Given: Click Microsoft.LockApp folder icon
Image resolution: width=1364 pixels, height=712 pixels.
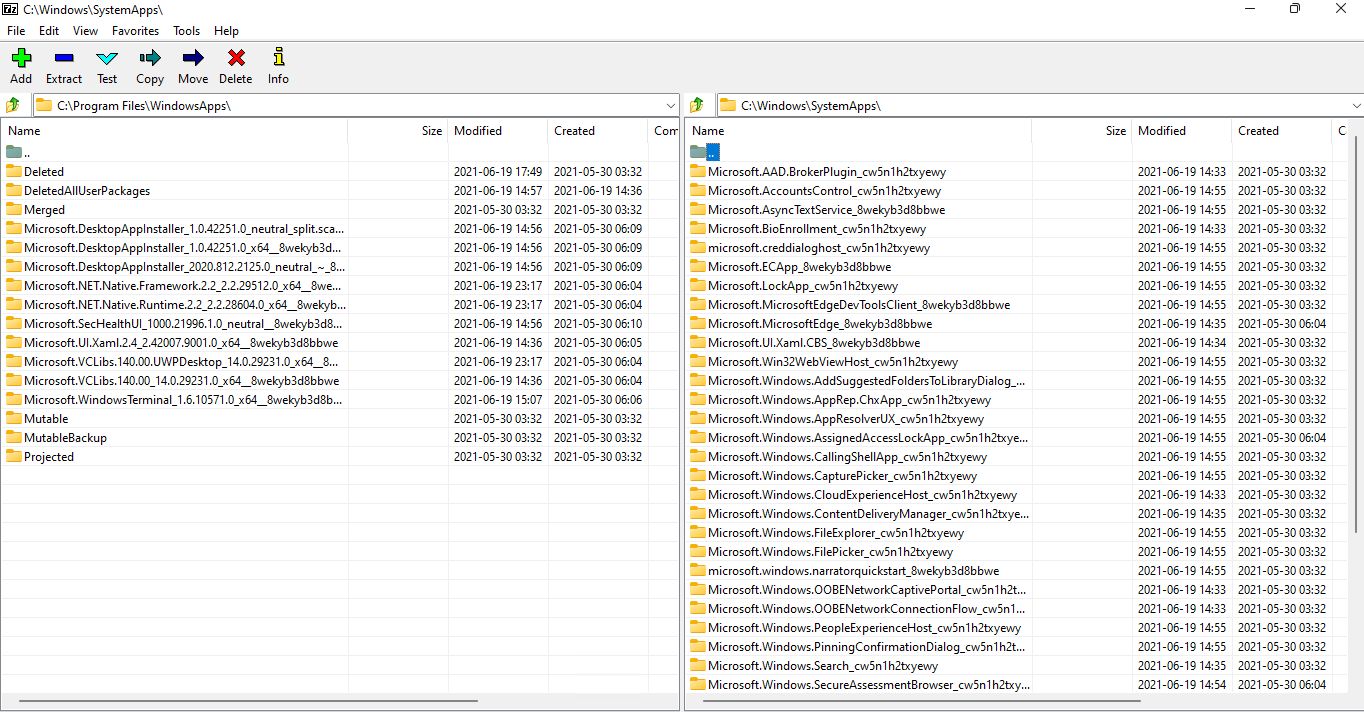Looking at the screenshot, I should pyautogui.click(x=698, y=285).
